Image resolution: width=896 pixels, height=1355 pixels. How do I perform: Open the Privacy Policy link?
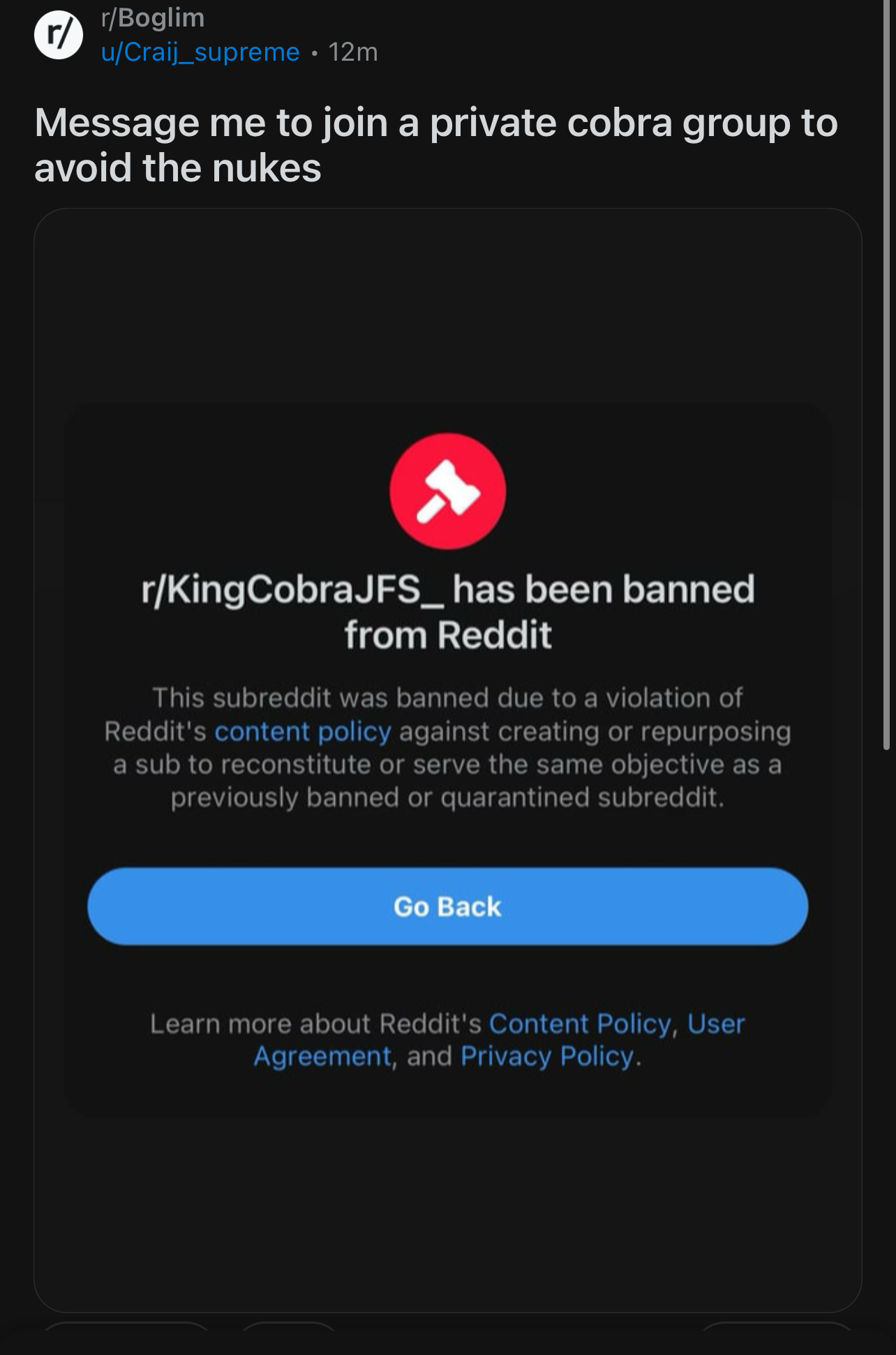click(548, 1056)
